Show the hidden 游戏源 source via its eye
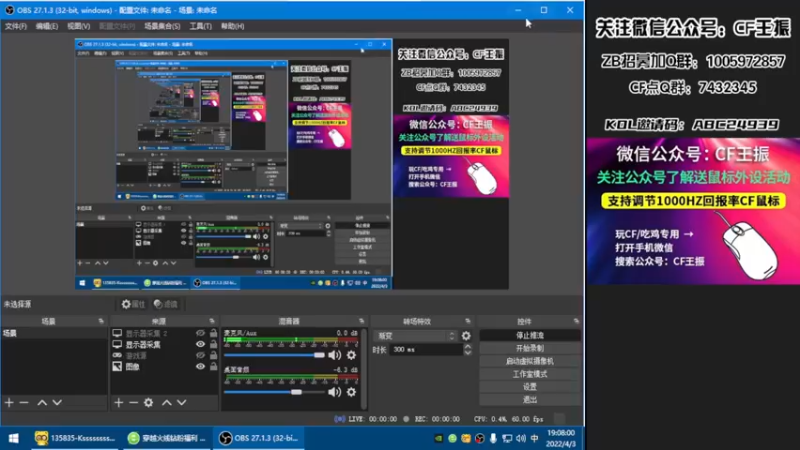The width and height of the screenshot is (800, 450). [201, 356]
